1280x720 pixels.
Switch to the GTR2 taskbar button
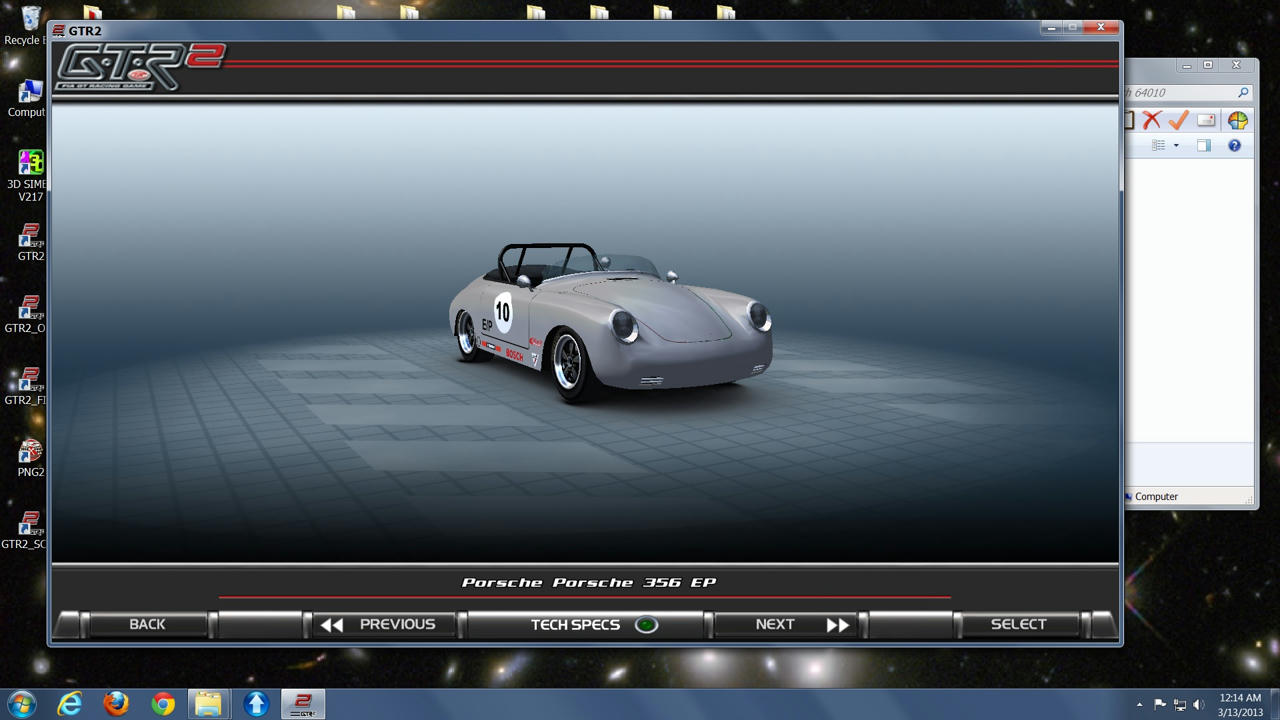(x=302, y=704)
